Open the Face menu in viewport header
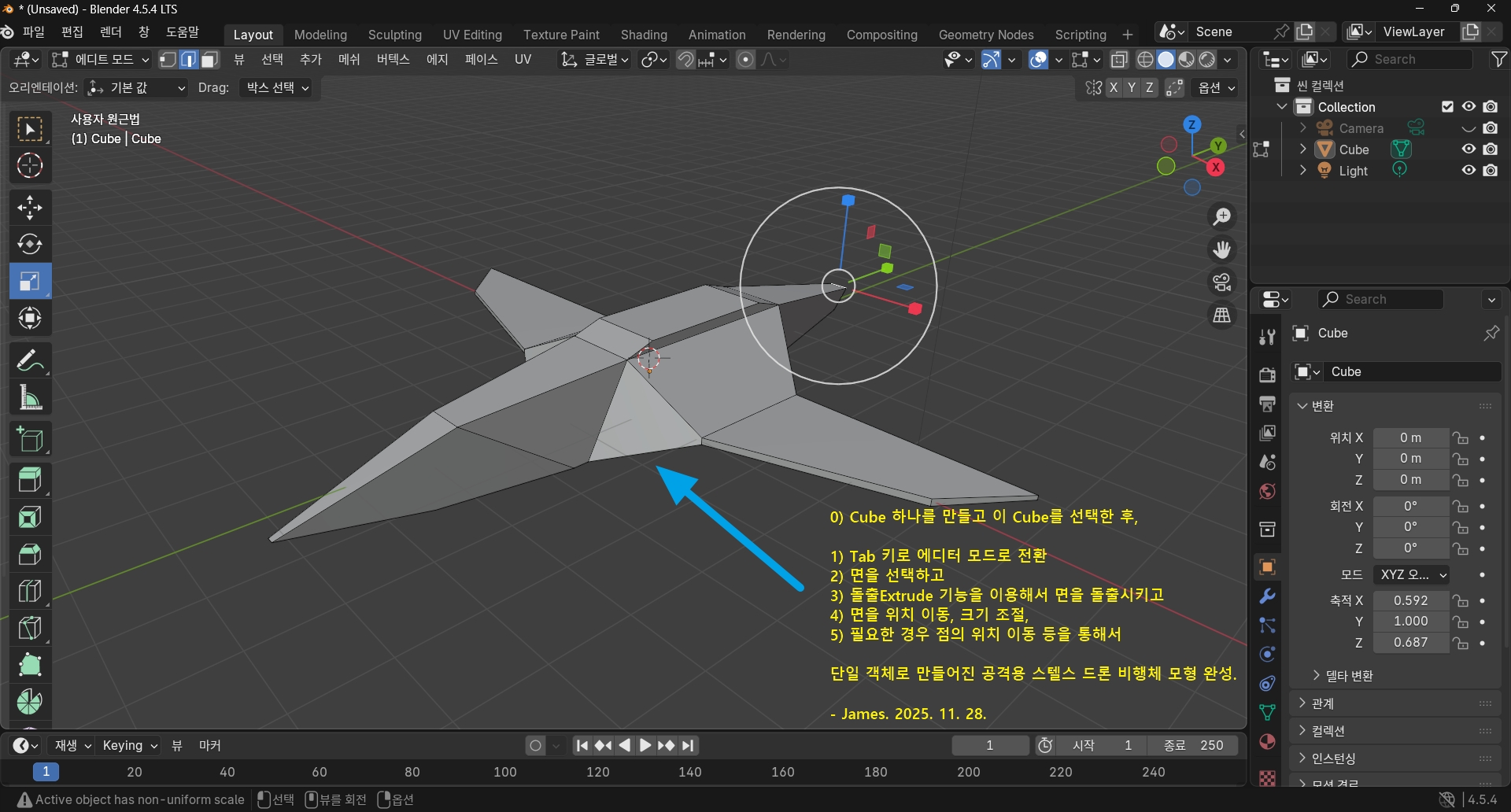 (x=481, y=60)
